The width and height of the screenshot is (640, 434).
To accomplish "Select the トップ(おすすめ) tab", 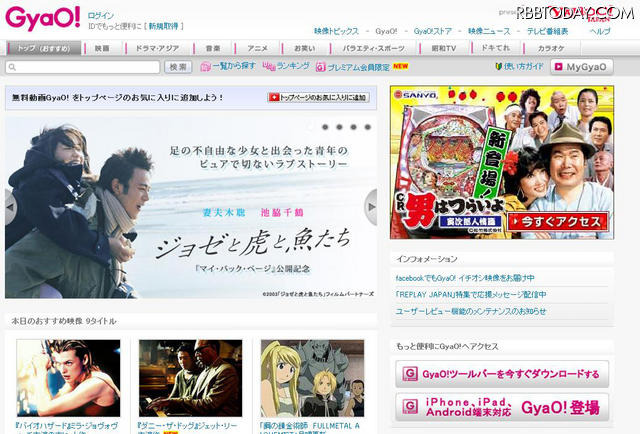I will (44, 48).
